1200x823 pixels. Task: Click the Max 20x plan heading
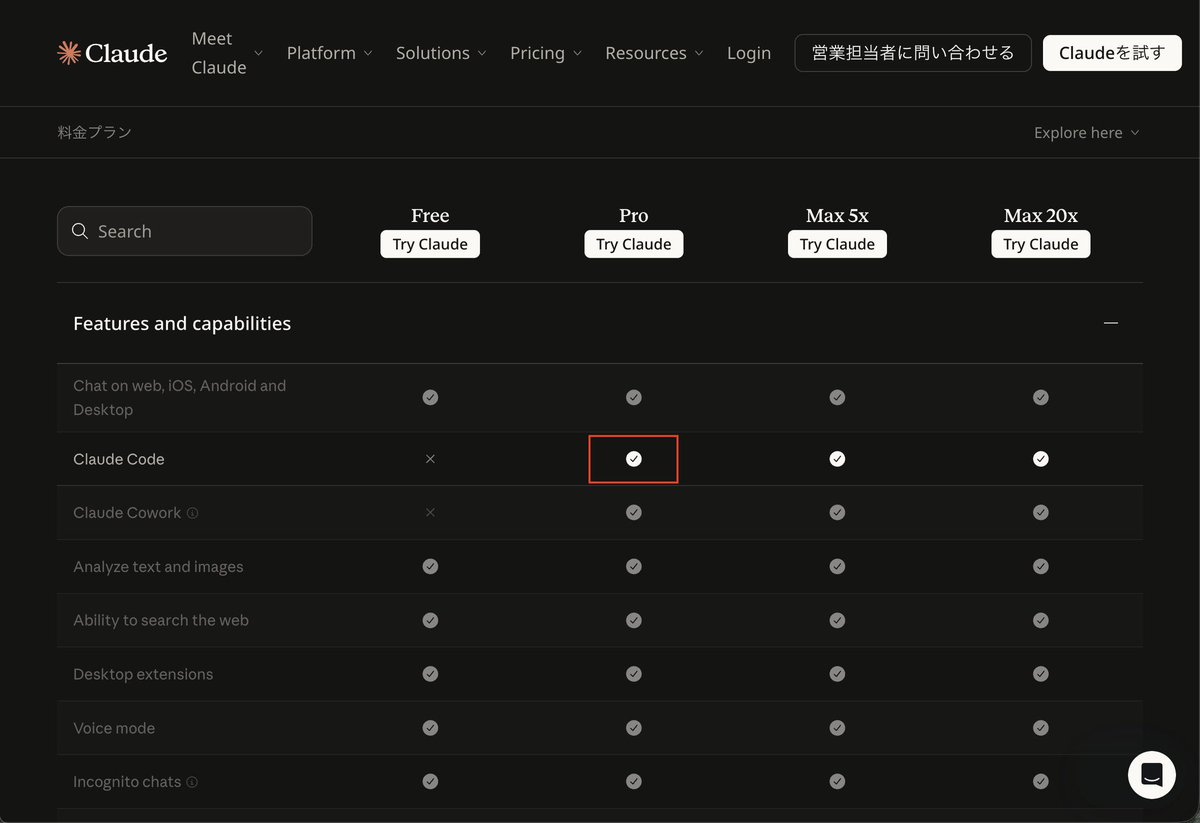coord(1041,215)
